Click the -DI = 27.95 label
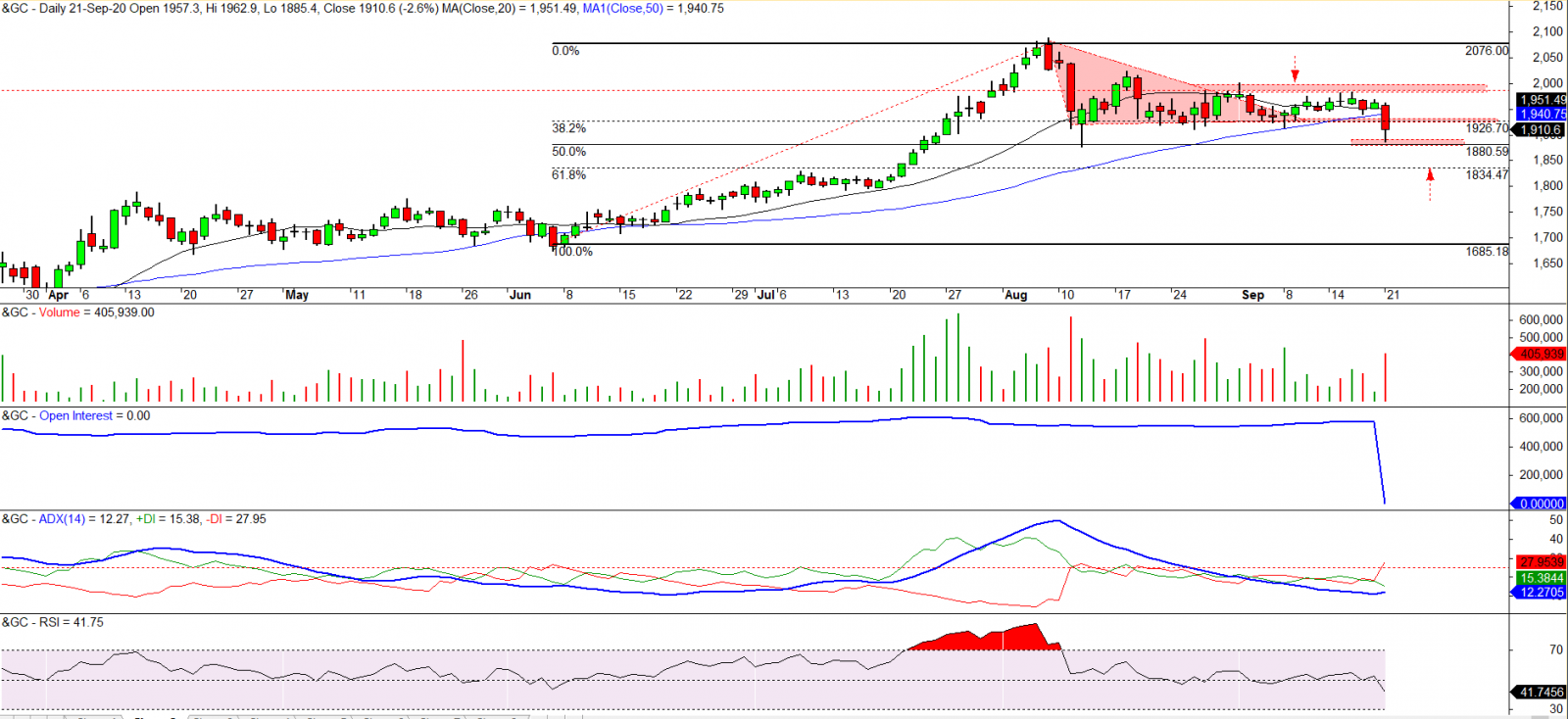 [236, 519]
